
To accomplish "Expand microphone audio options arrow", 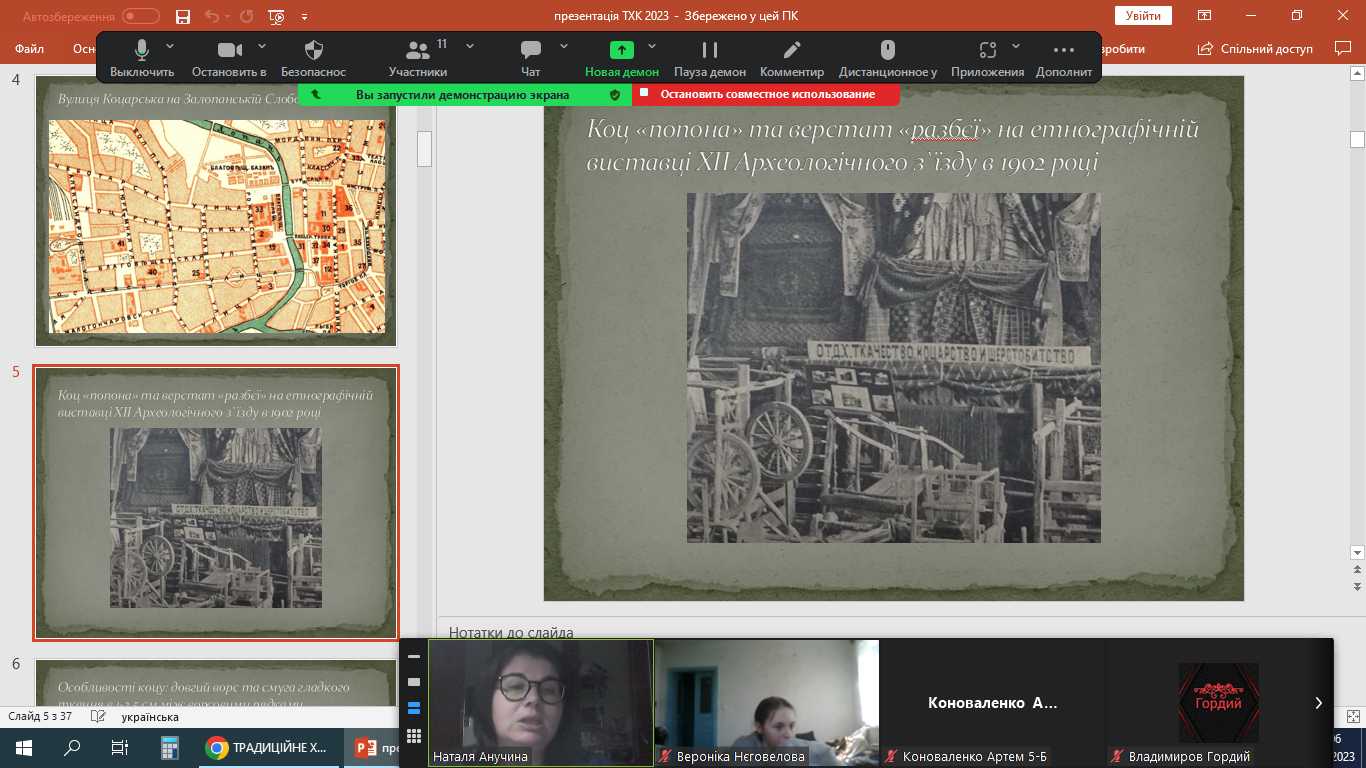I will tap(170, 46).
